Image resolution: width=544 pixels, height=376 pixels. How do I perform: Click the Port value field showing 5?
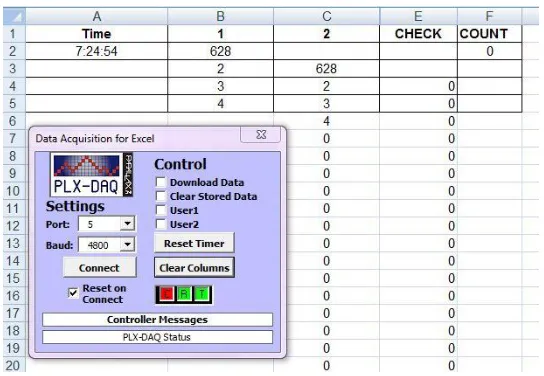[x=99, y=224]
